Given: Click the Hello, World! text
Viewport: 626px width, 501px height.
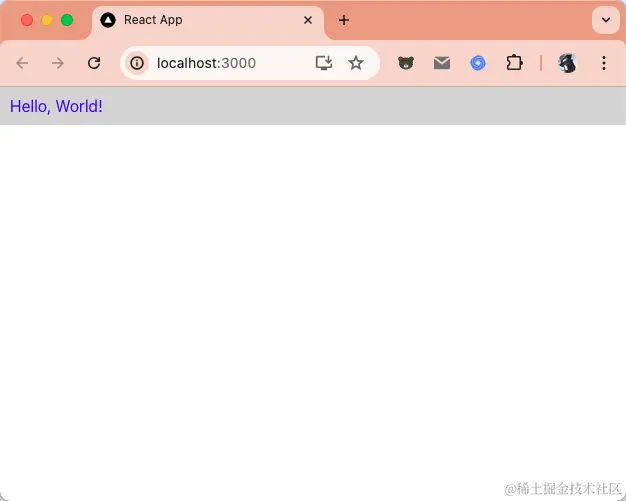Looking at the screenshot, I should click(x=56, y=106).
